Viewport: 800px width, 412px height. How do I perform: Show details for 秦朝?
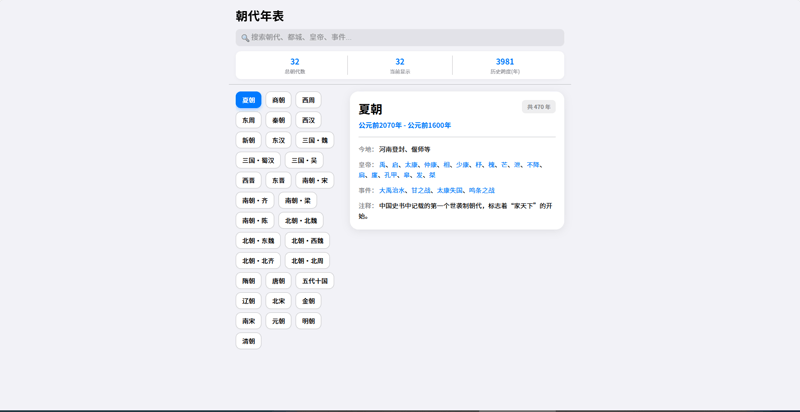[x=279, y=120]
